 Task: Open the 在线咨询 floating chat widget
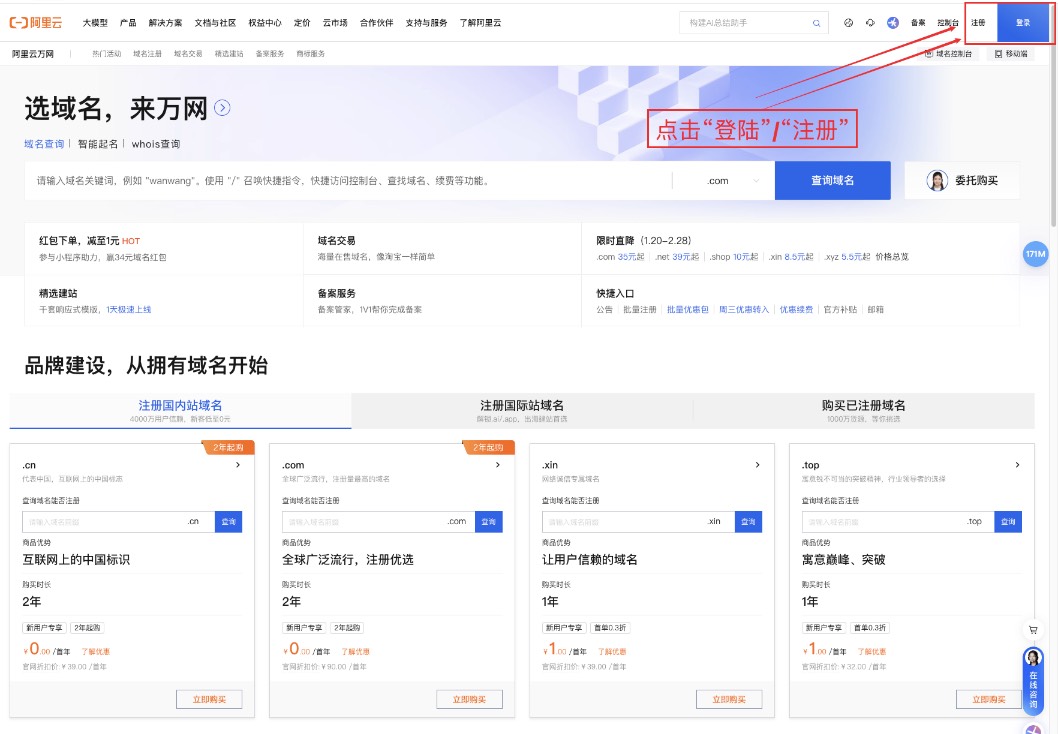pos(1033,680)
